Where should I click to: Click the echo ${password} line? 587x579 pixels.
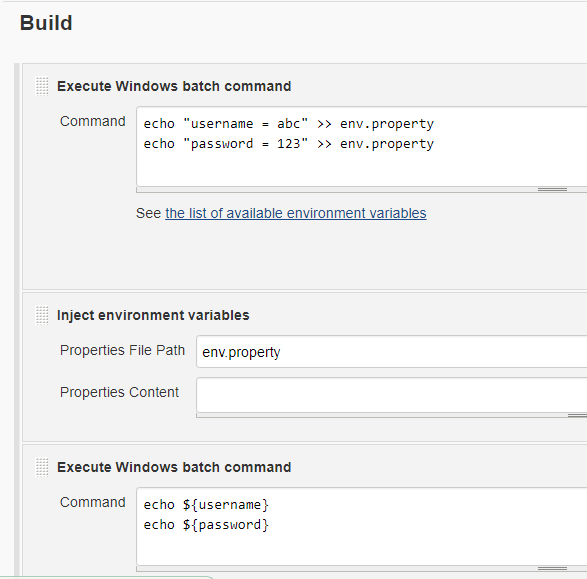click(206, 525)
